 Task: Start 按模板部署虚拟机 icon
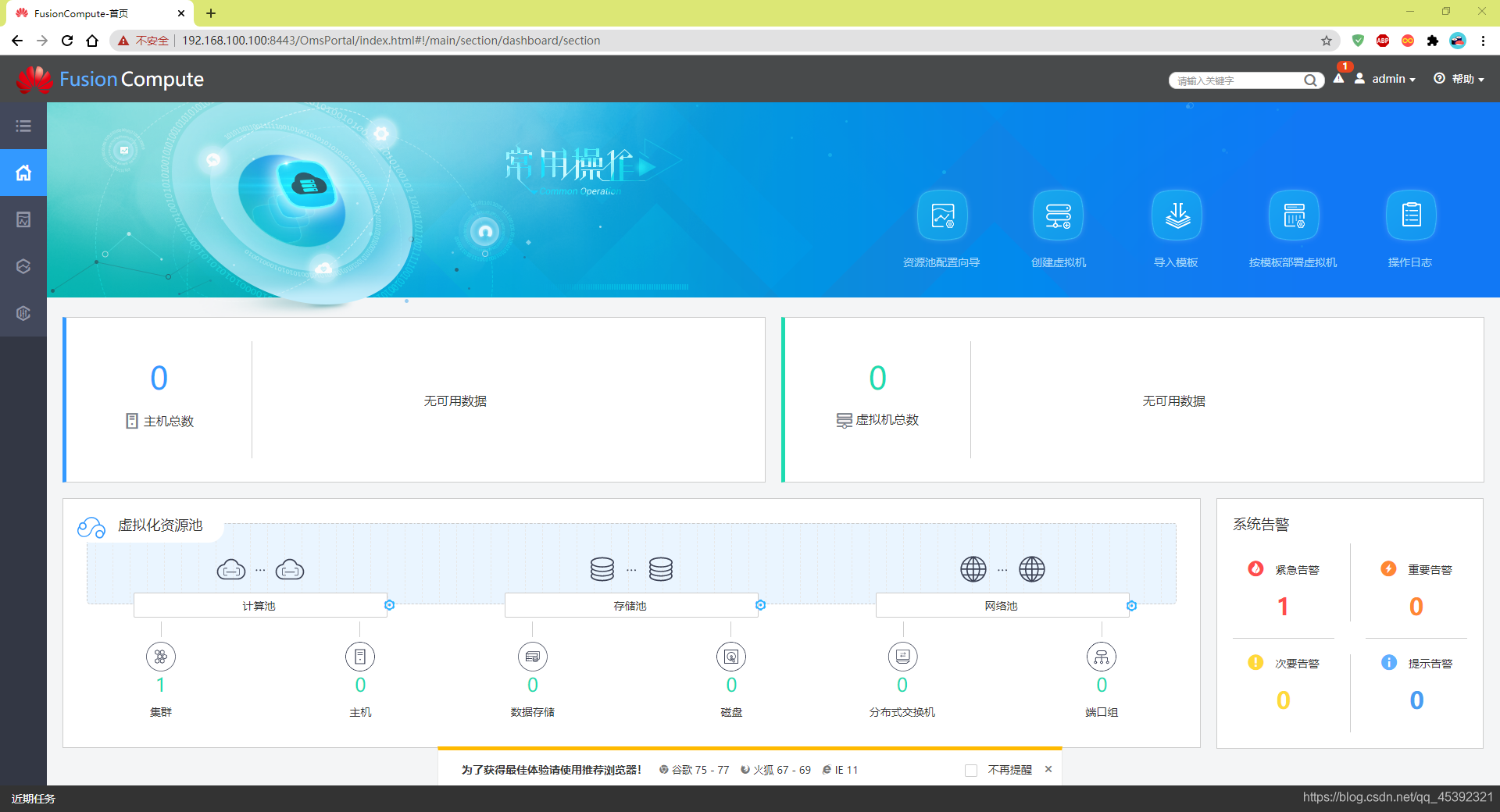coord(1294,215)
